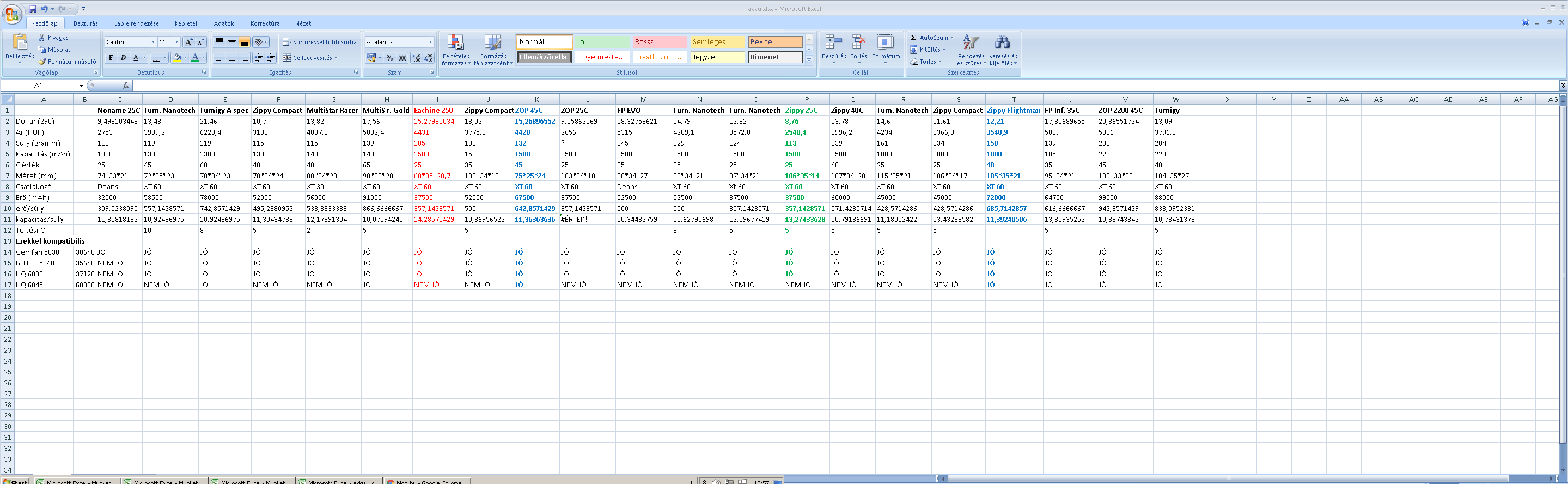Switch to the Képletek tab
This screenshot has width=1568, height=484.
click(x=186, y=23)
